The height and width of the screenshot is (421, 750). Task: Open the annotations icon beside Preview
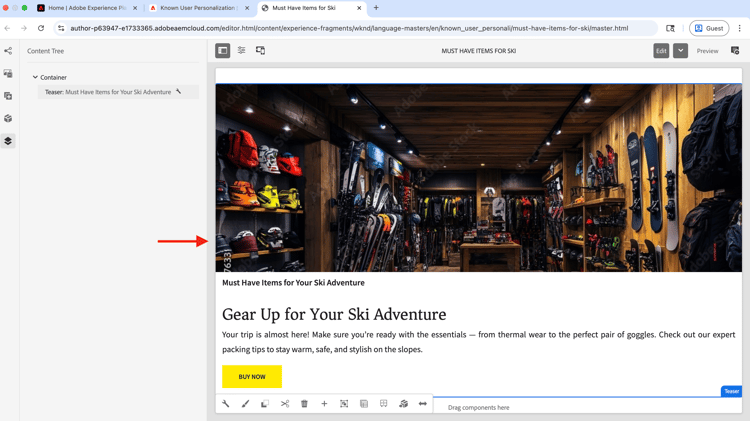pos(735,51)
